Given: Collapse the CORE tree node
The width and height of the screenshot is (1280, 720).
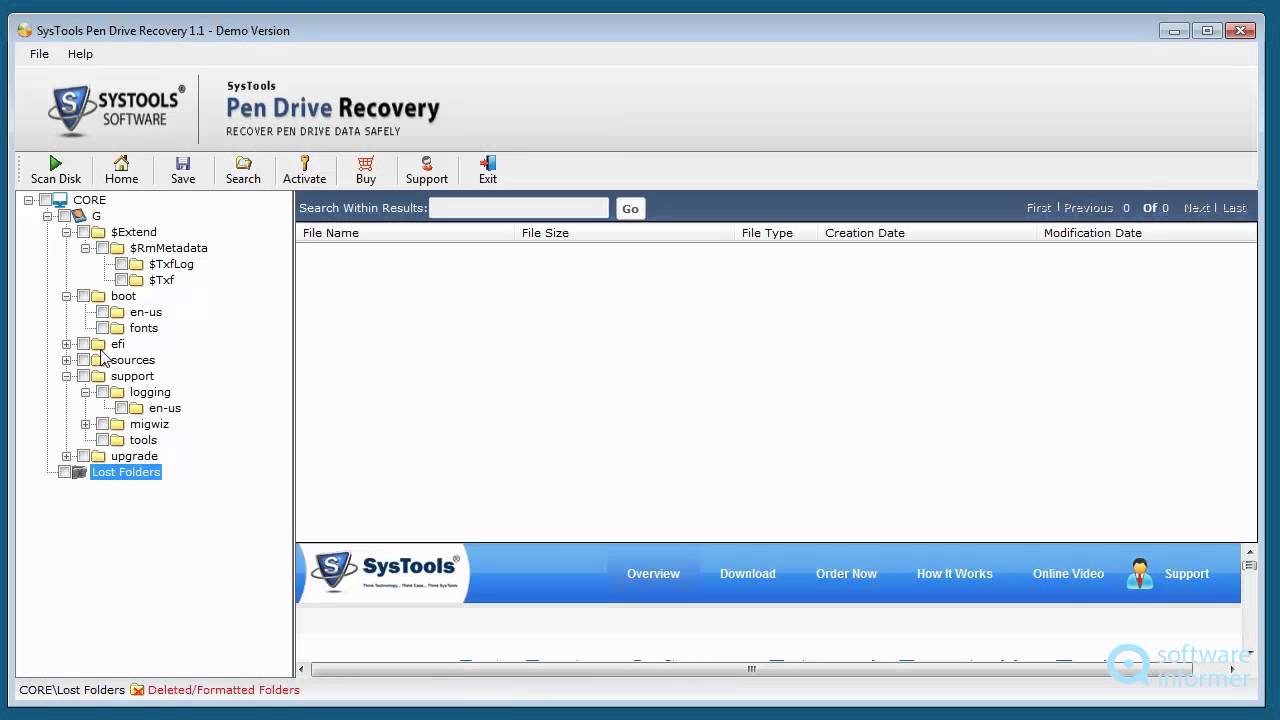Looking at the screenshot, I should coord(29,200).
